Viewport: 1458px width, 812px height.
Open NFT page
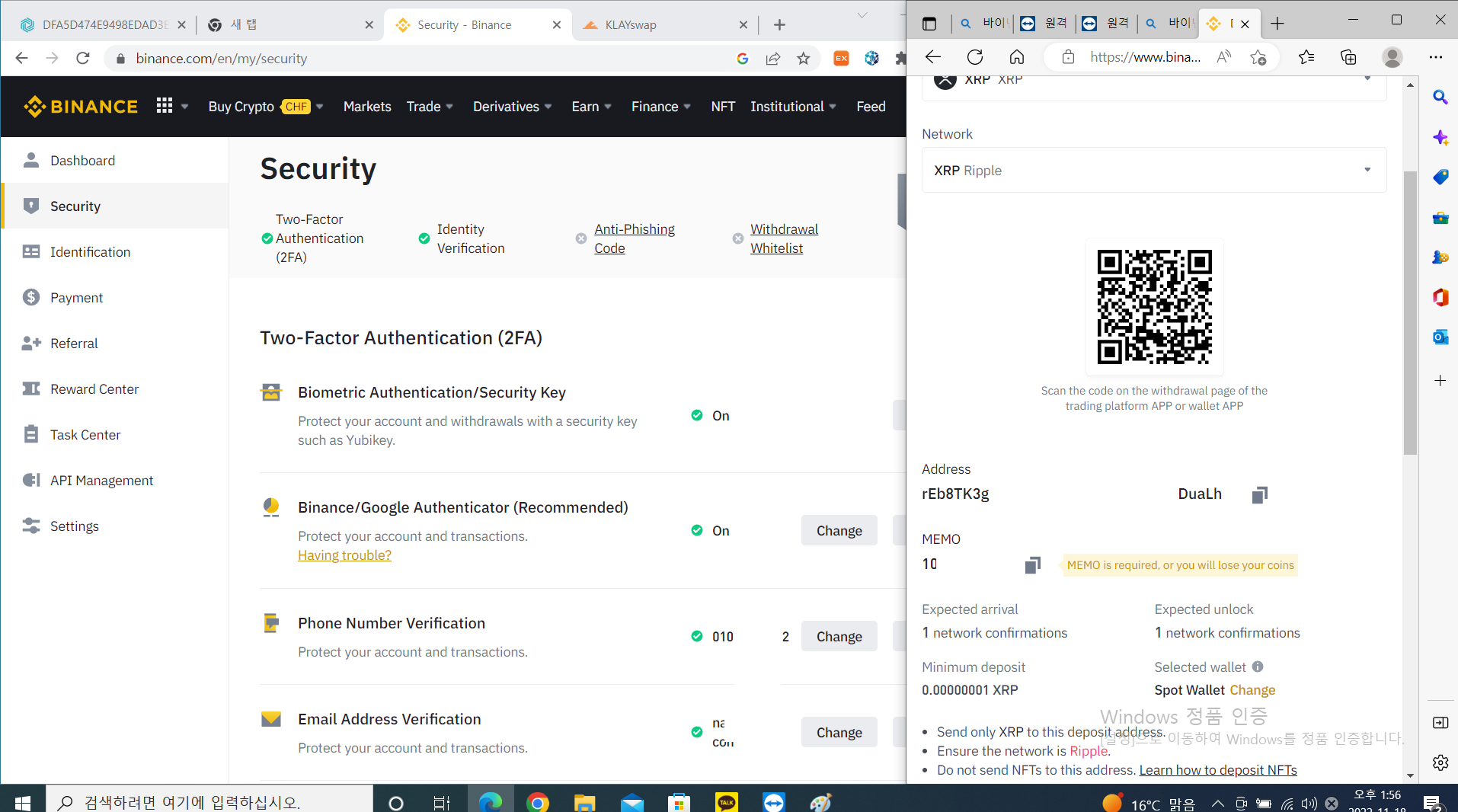(723, 107)
